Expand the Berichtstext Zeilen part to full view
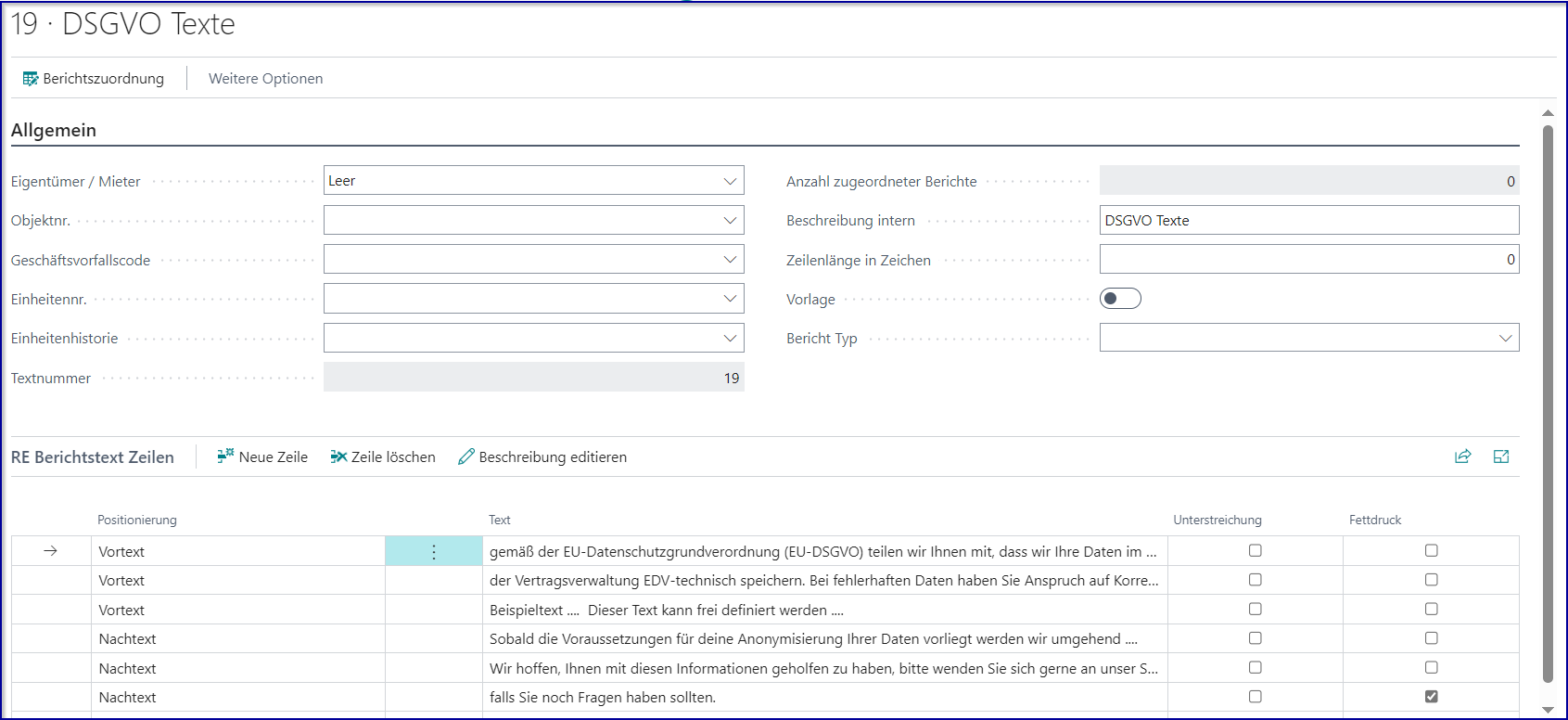 1501,456
